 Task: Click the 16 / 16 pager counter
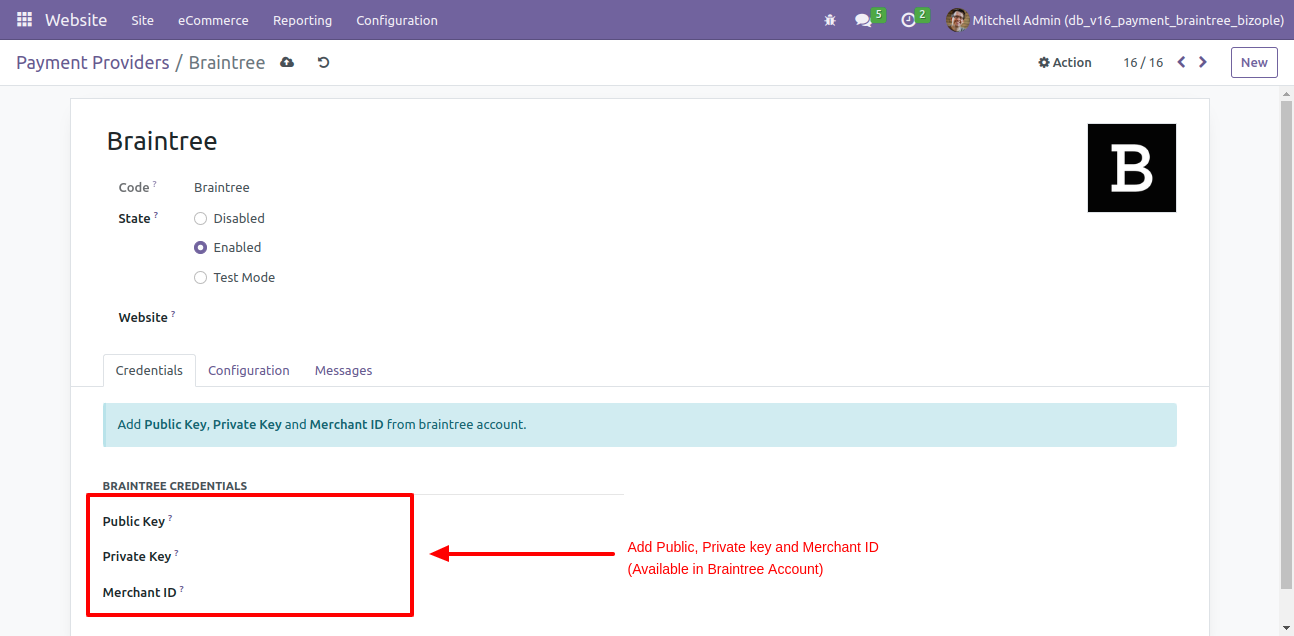(x=1143, y=62)
